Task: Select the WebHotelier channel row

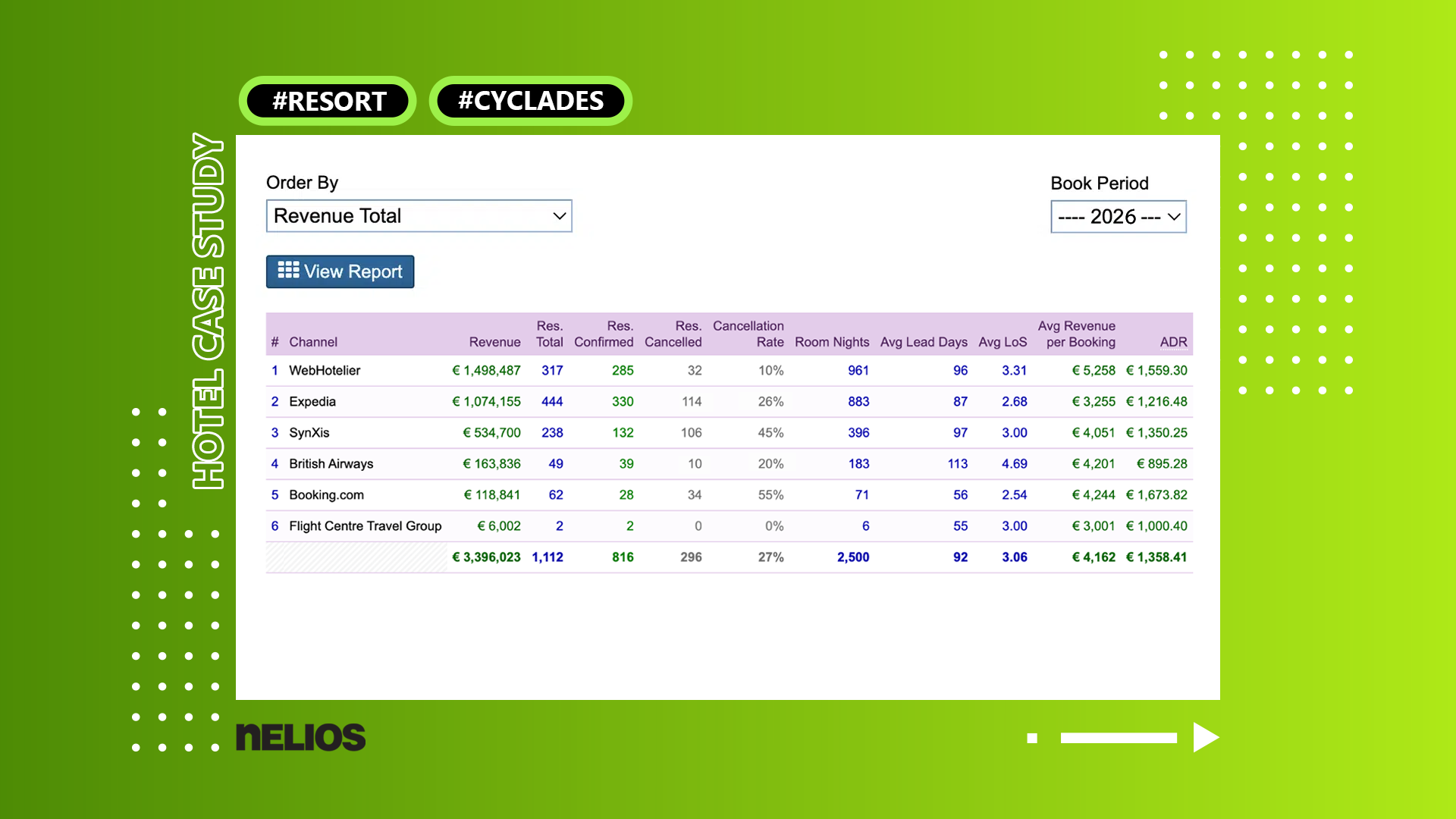Action: click(729, 371)
